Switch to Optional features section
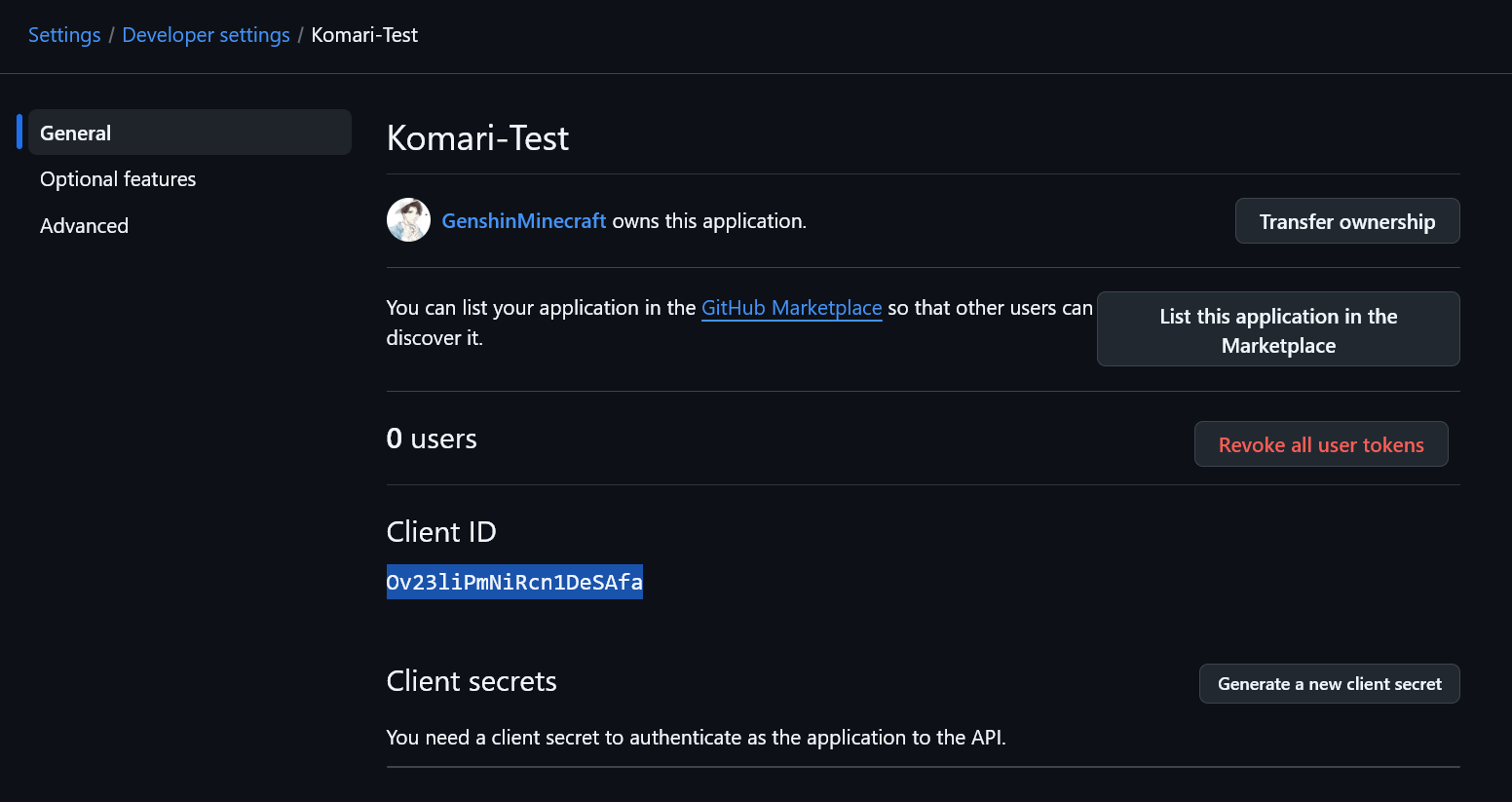 (x=118, y=179)
